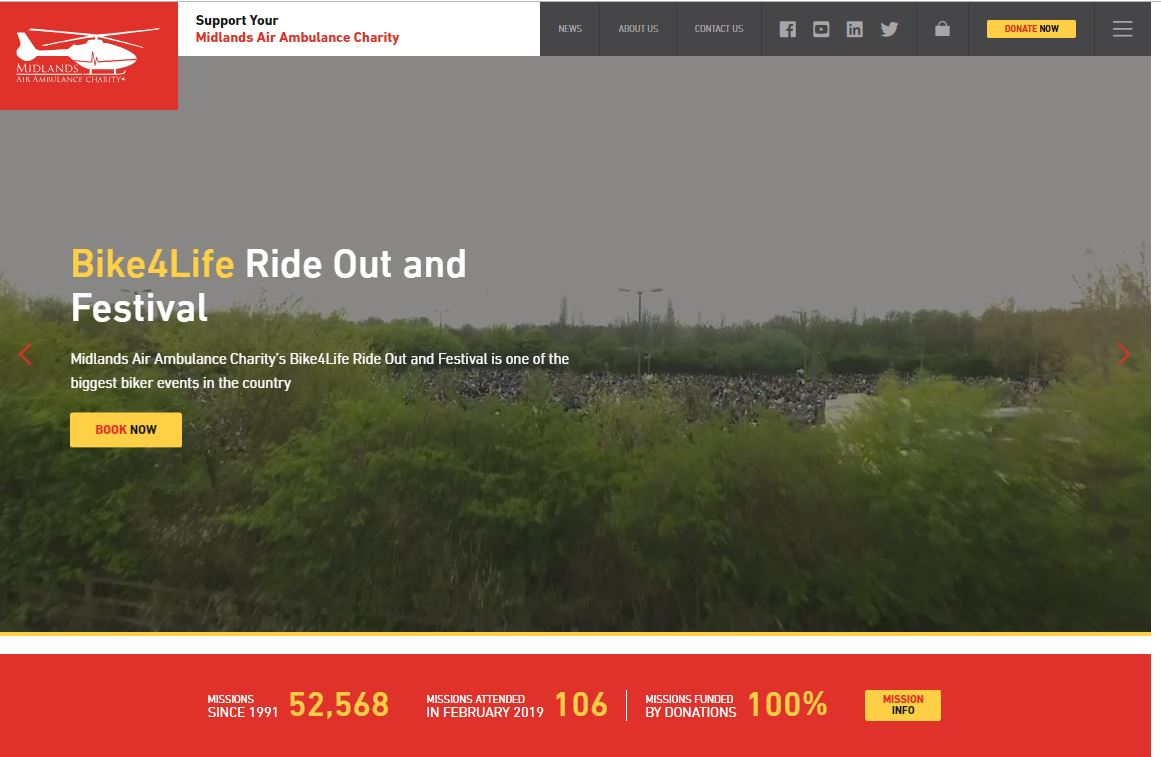This screenshot has height=757, width=1161.
Task: Visit the LinkedIn profile icon
Action: [855, 29]
